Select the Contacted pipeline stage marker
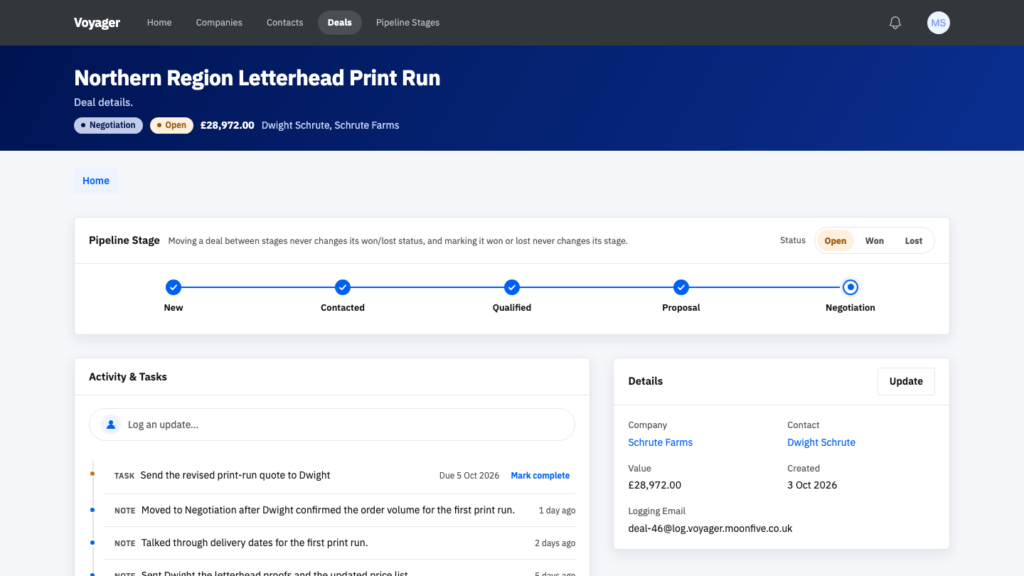The width and height of the screenshot is (1024, 576). click(342, 287)
